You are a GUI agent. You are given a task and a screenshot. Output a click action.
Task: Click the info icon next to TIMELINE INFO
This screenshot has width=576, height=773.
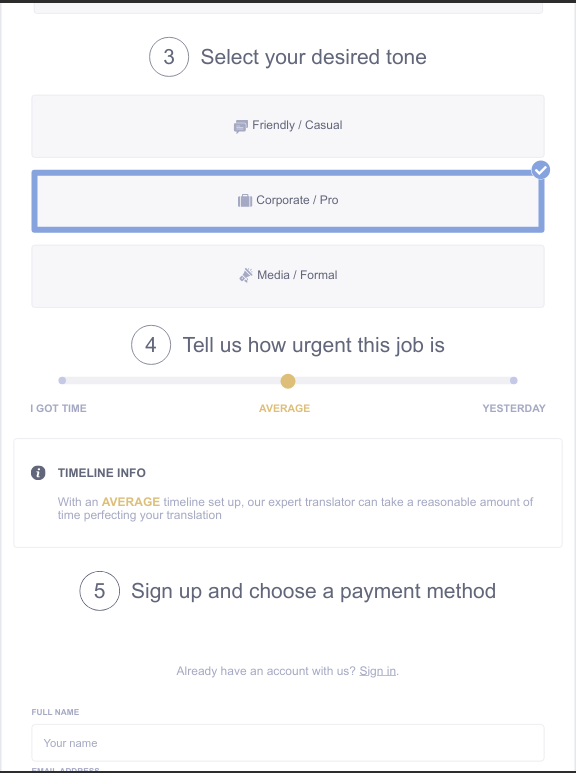38,473
